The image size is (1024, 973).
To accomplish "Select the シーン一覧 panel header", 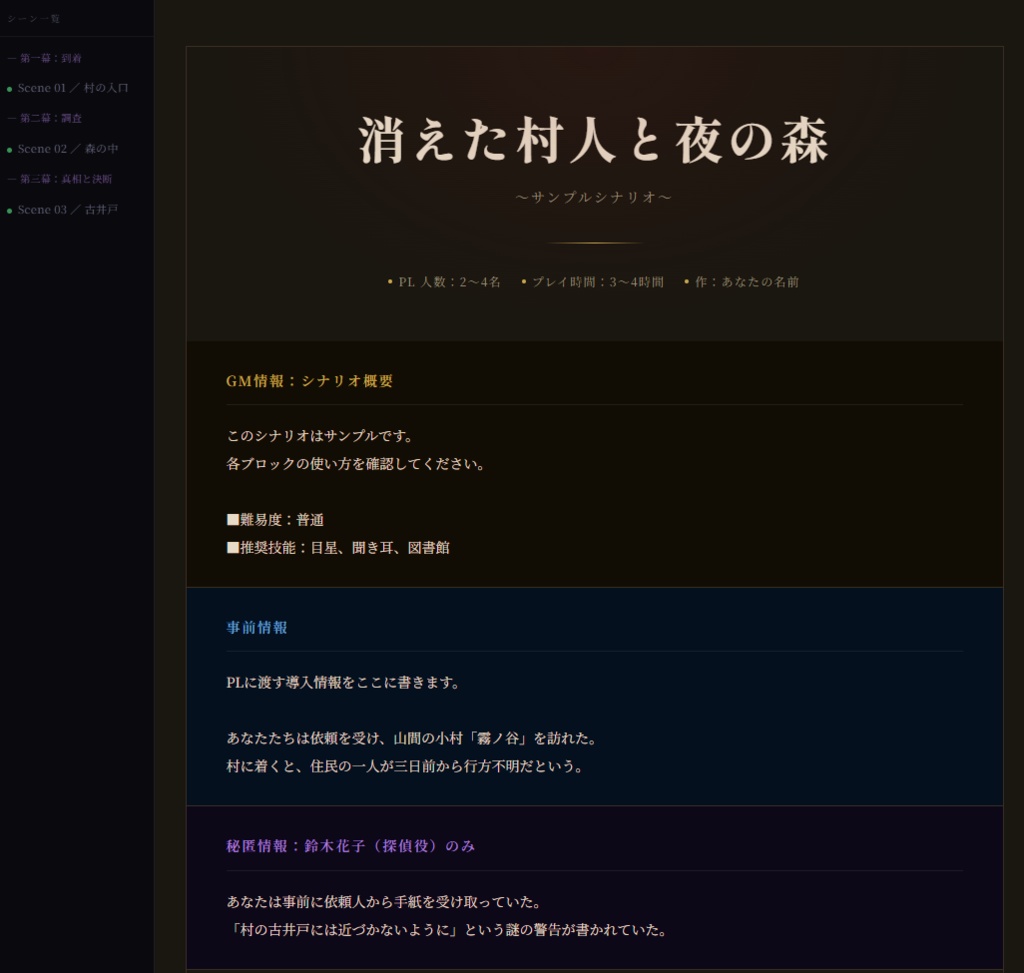I will [x=35, y=18].
